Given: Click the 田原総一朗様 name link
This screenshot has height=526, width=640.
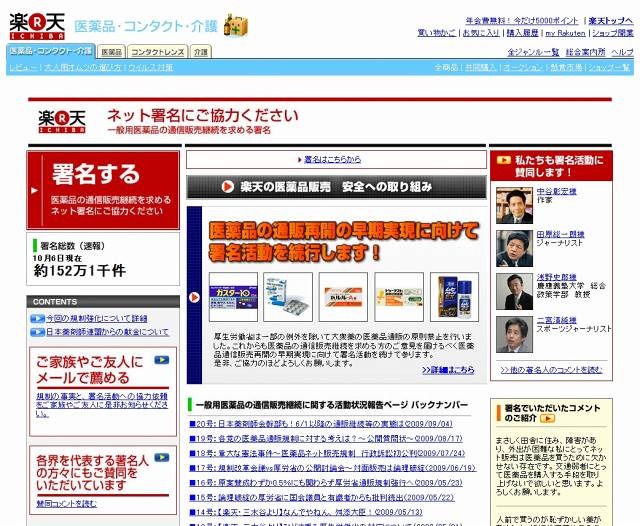Looking at the screenshot, I should [560, 234].
